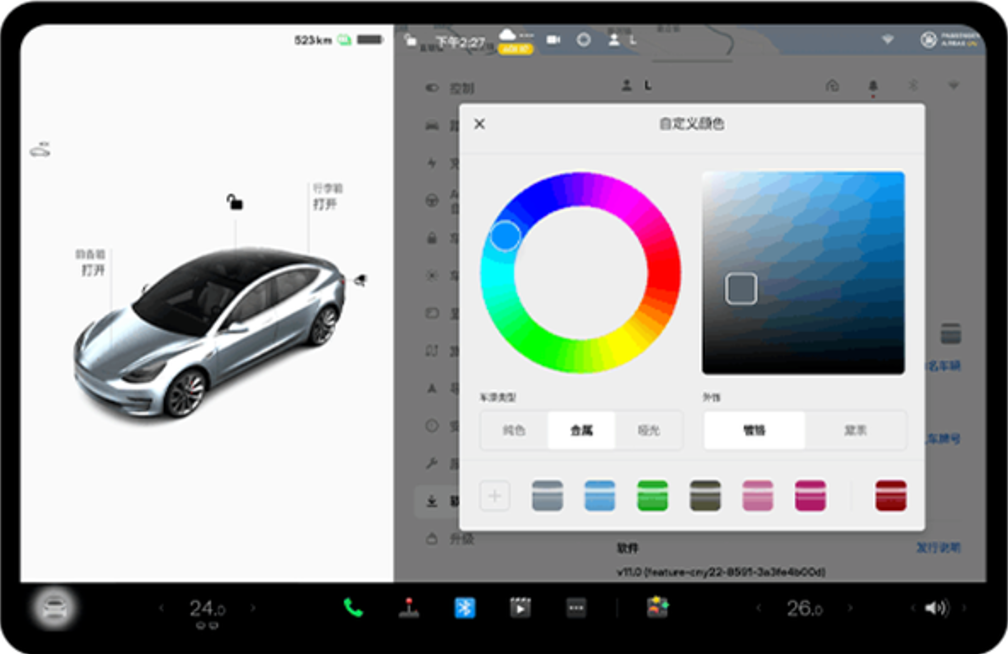Tap the small car outline icon at left edge
The width and height of the screenshot is (1008, 654).
(x=40, y=150)
